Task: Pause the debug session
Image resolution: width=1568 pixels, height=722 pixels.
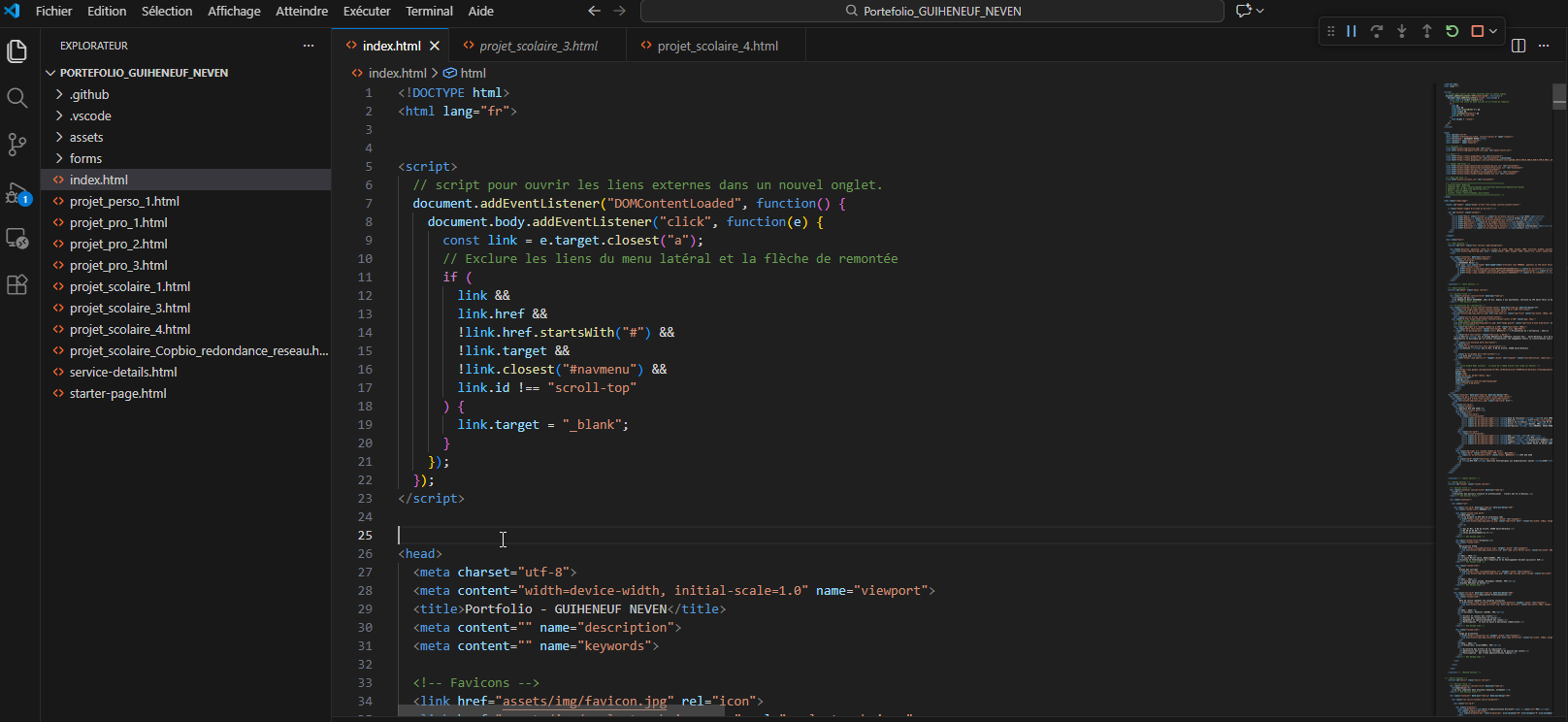Action: coord(1351,31)
